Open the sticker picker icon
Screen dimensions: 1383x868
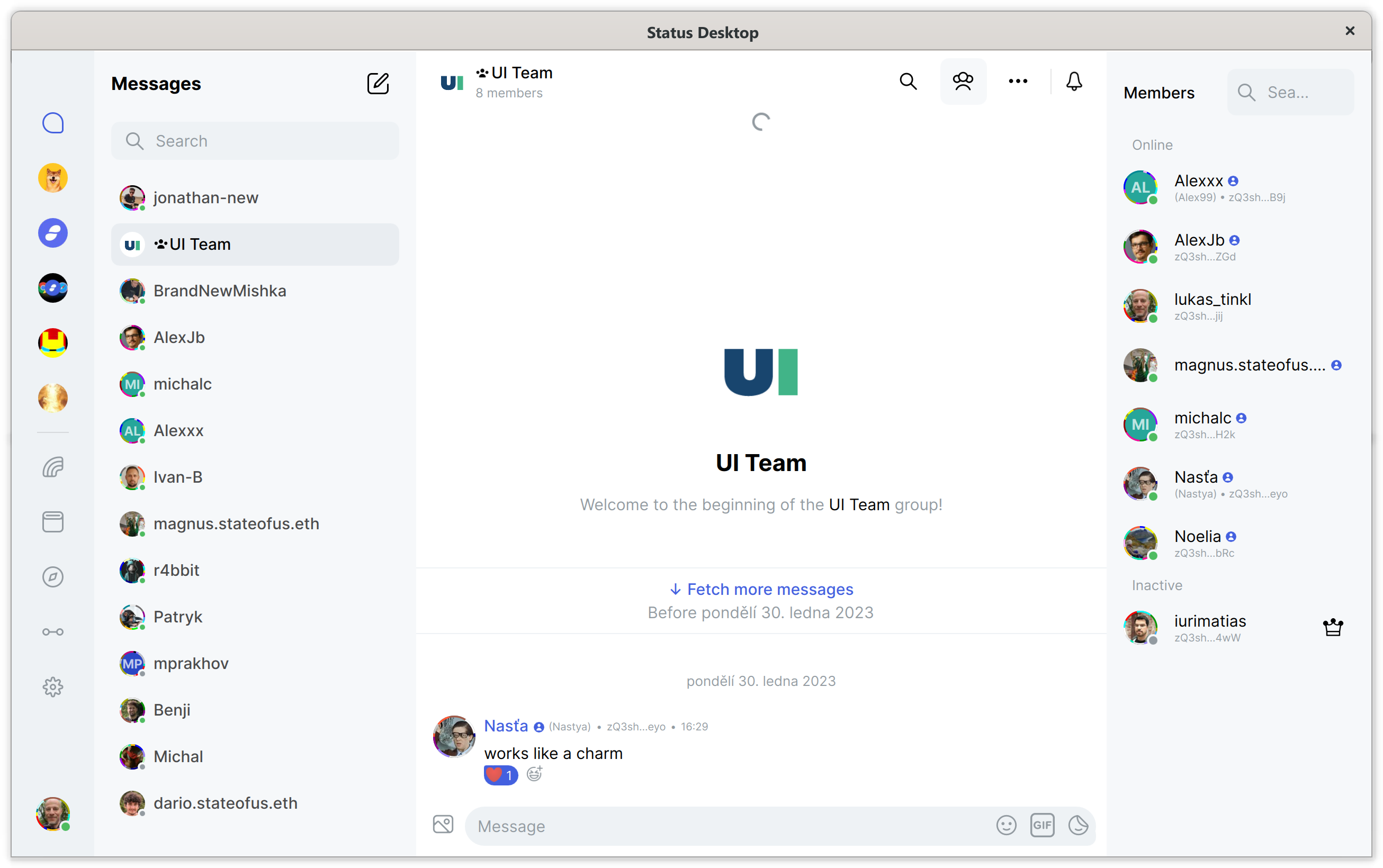coord(1078,826)
